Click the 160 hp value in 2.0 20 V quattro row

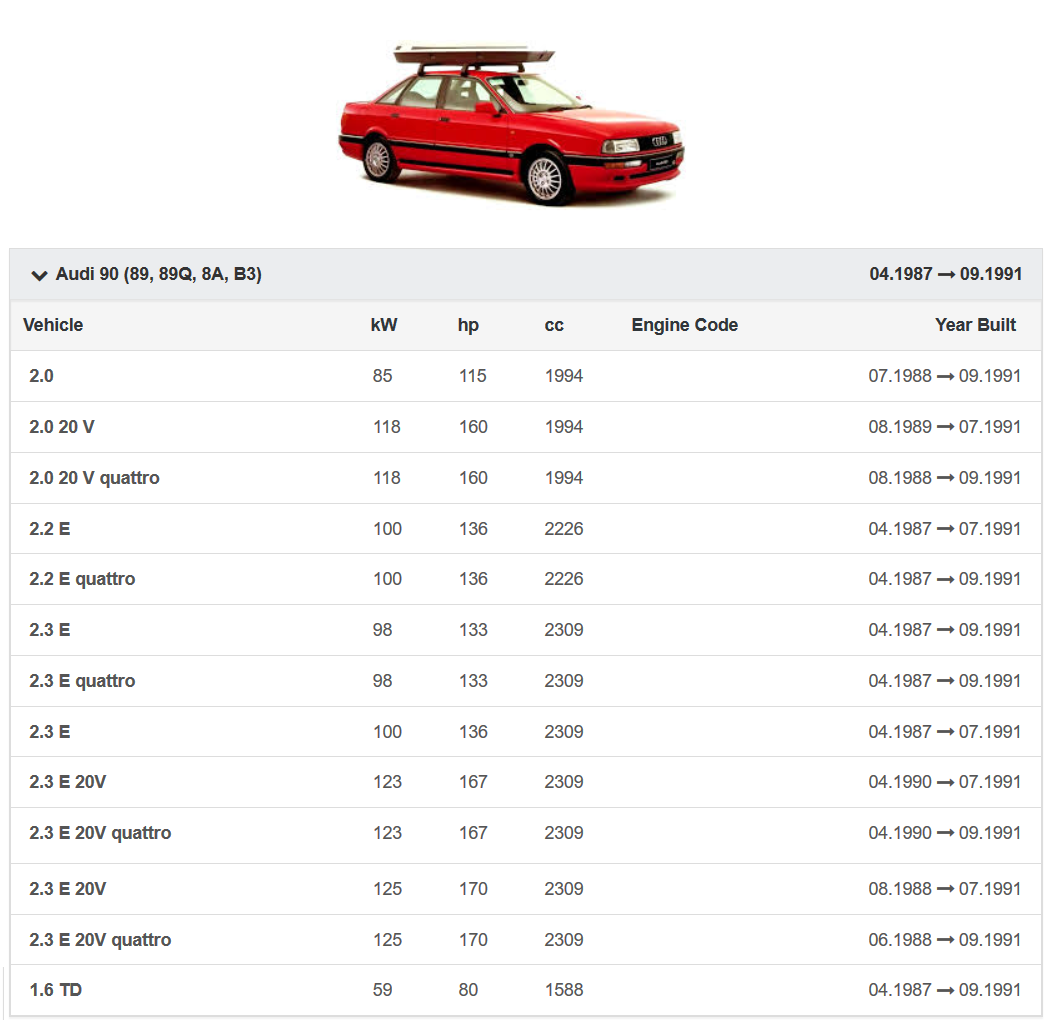473,478
